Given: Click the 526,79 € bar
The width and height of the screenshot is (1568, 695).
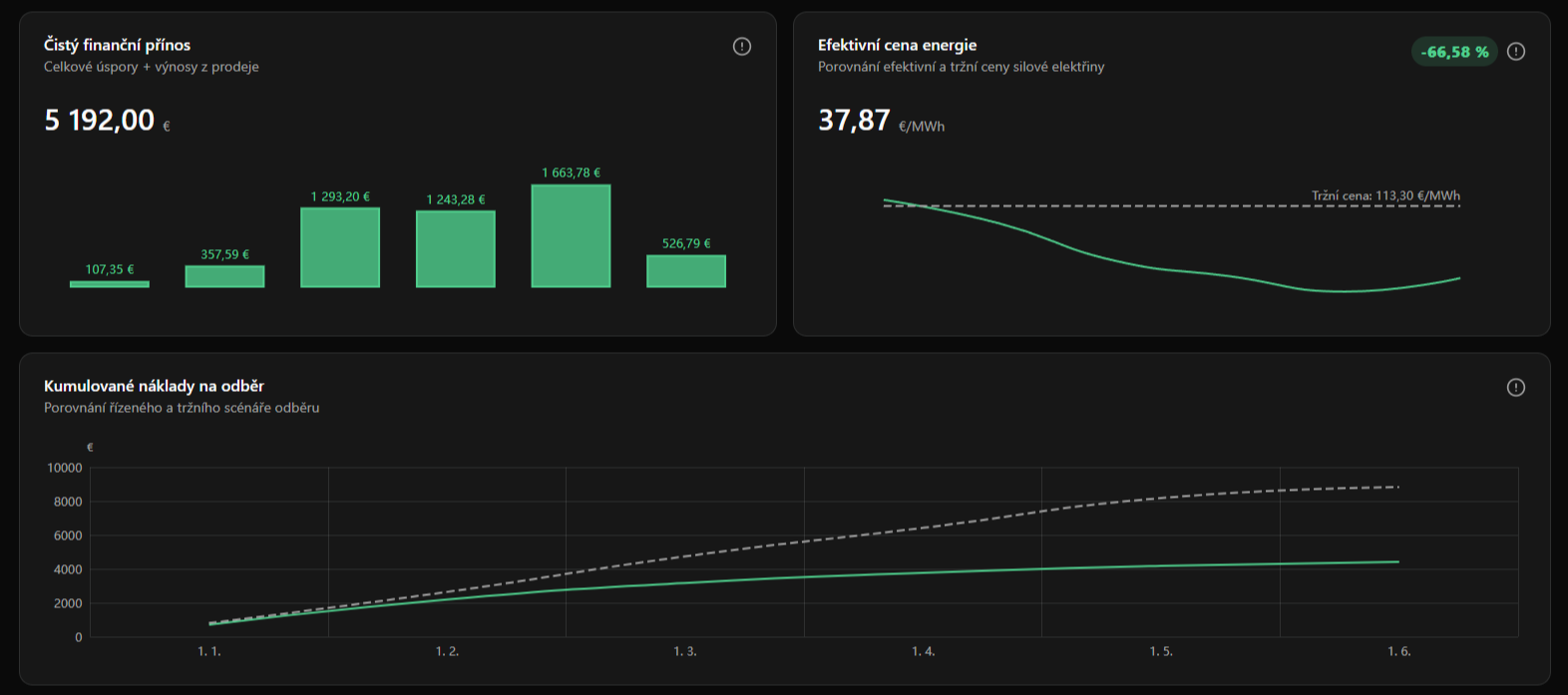Looking at the screenshot, I should tap(686, 271).
